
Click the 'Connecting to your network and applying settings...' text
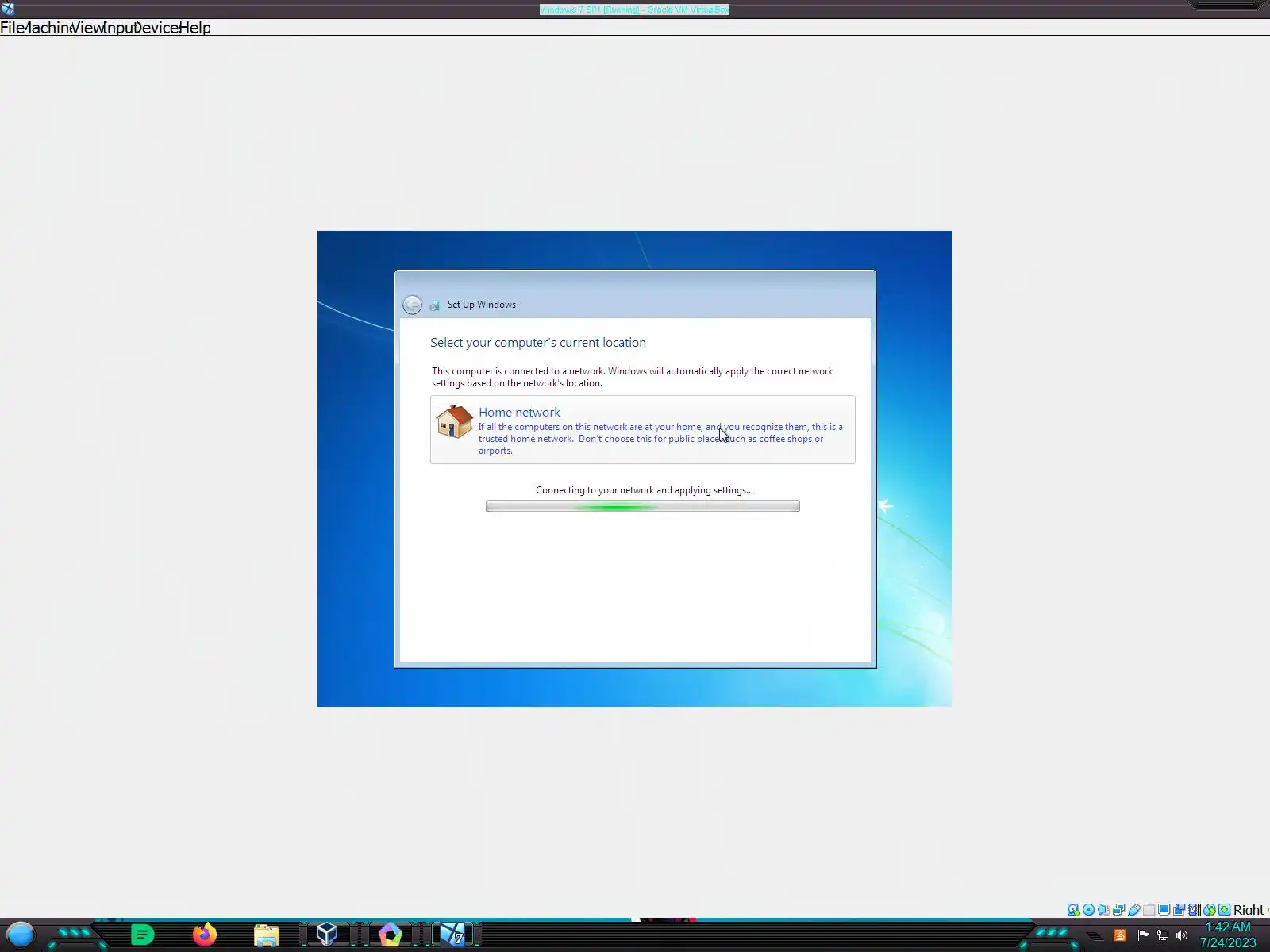(x=645, y=490)
